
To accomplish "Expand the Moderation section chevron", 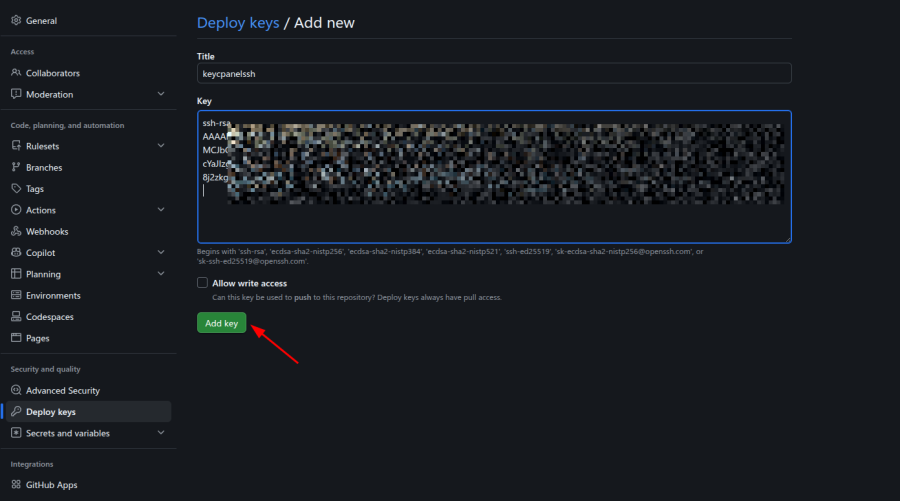I will pyautogui.click(x=161, y=94).
